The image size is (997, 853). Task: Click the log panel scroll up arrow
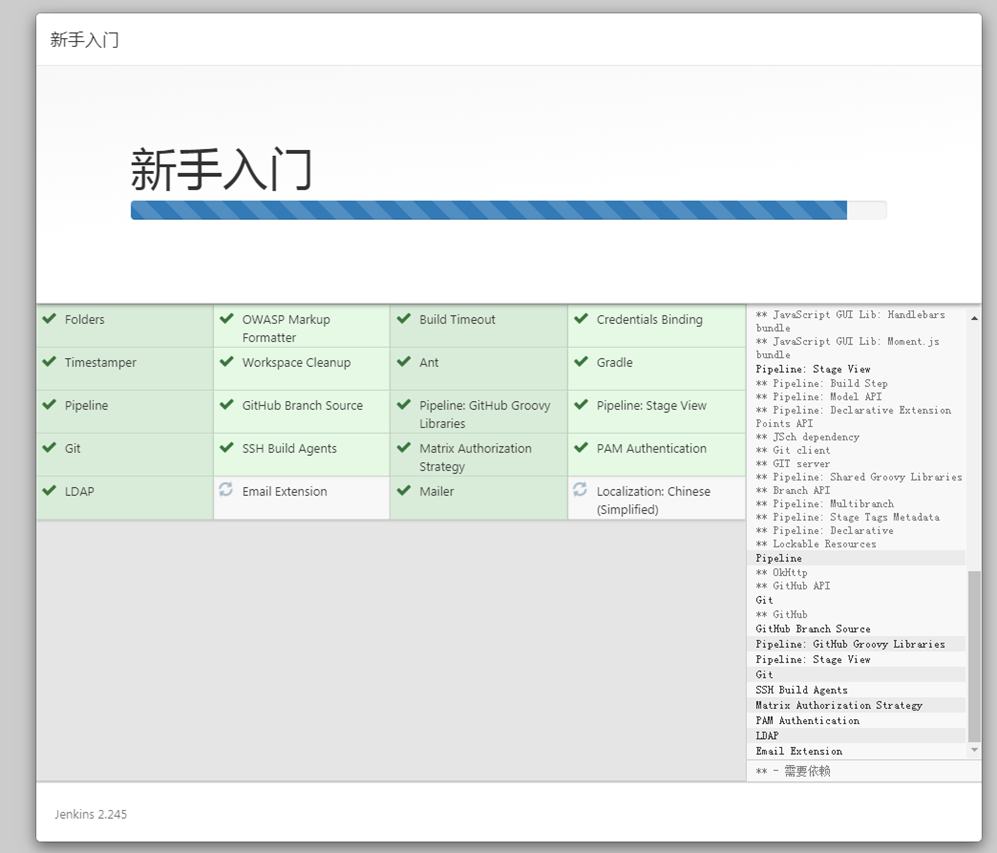(x=974, y=317)
